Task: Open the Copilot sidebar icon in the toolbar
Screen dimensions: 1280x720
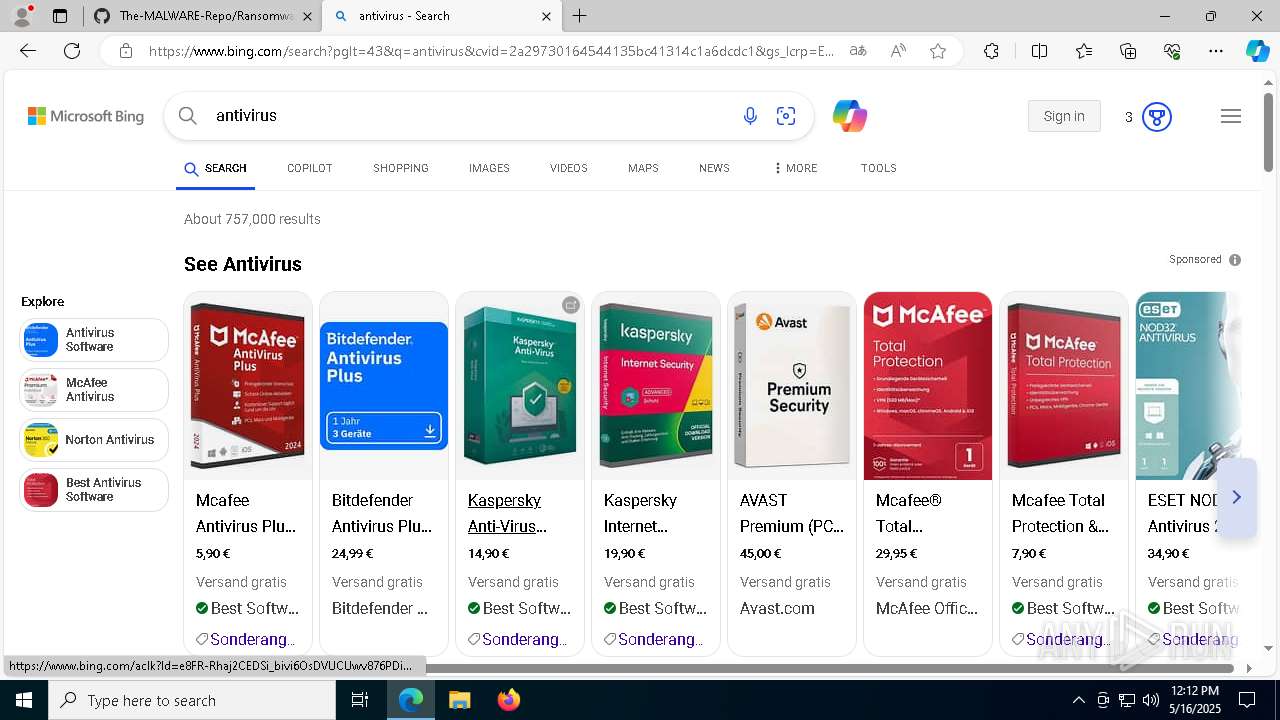Action: point(1257,51)
